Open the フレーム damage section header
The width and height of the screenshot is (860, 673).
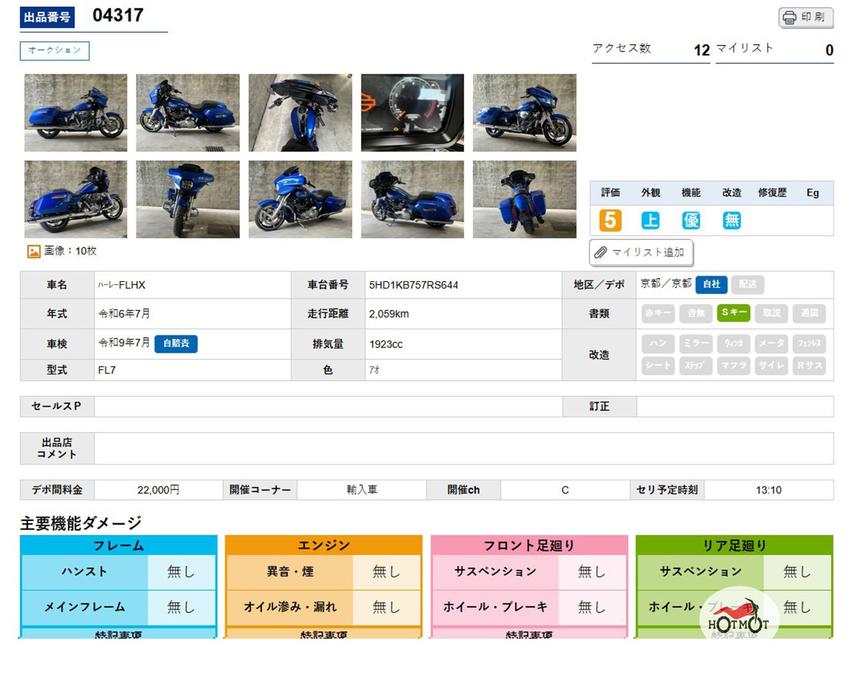118,545
